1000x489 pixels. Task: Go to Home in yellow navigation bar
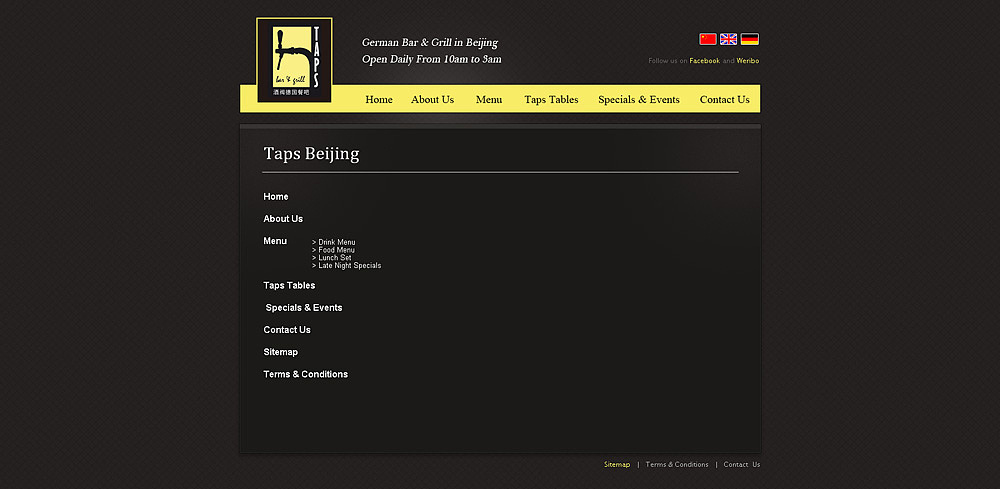click(x=379, y=99)
